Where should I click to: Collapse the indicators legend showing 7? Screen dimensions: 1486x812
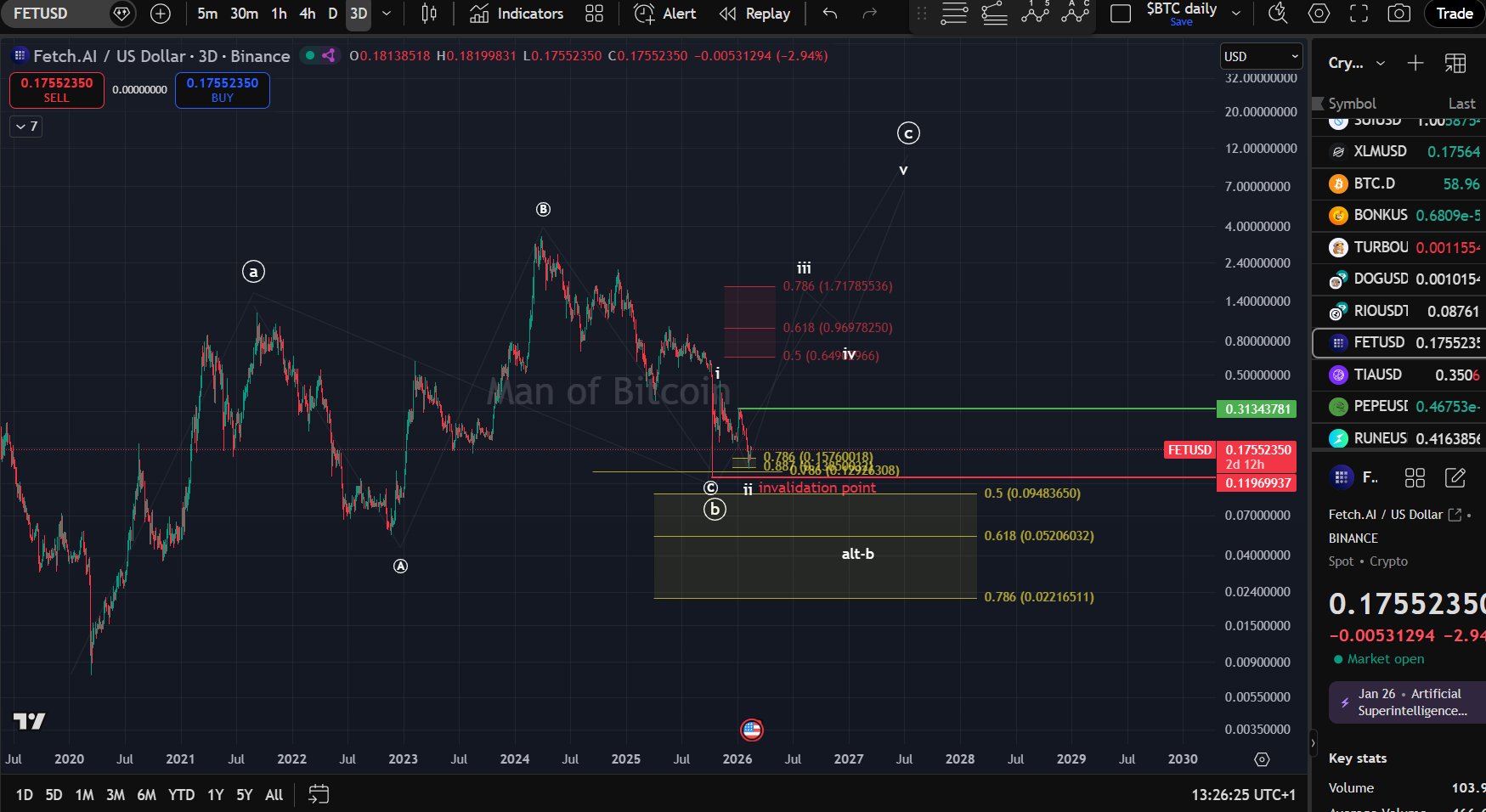26,127
